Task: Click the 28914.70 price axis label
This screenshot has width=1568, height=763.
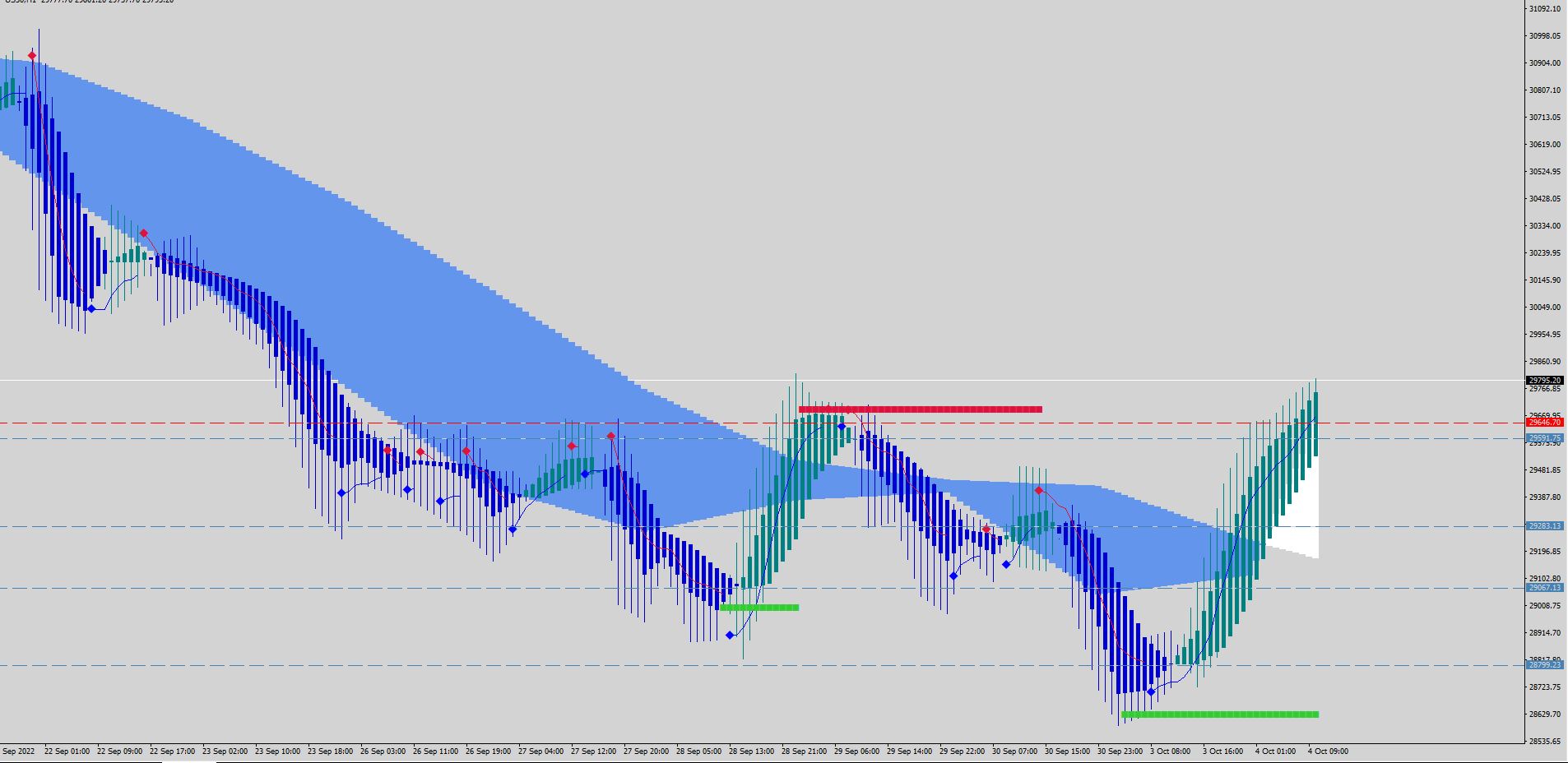Action: 1544,633
